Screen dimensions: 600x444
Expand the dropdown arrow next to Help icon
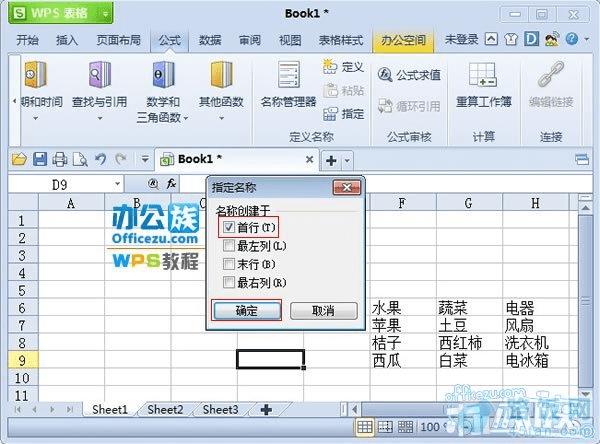587,39
